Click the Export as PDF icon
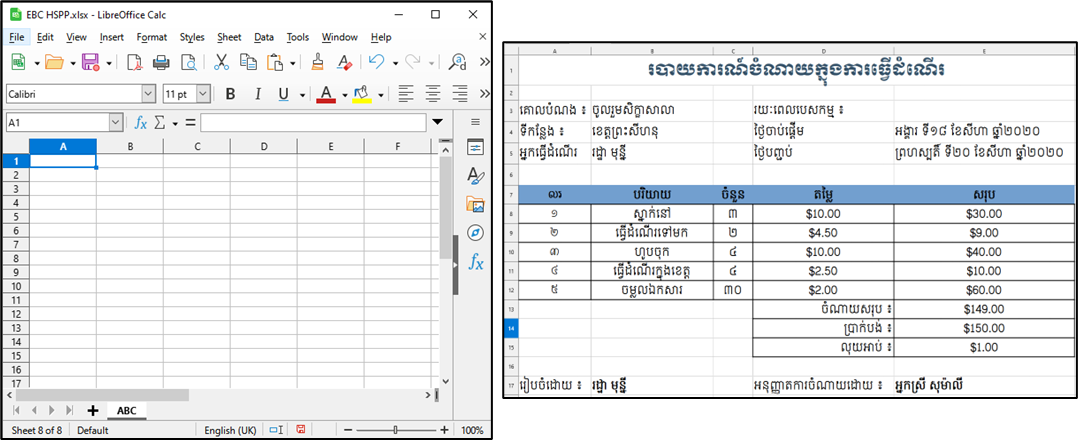 (x=134, y=62)
